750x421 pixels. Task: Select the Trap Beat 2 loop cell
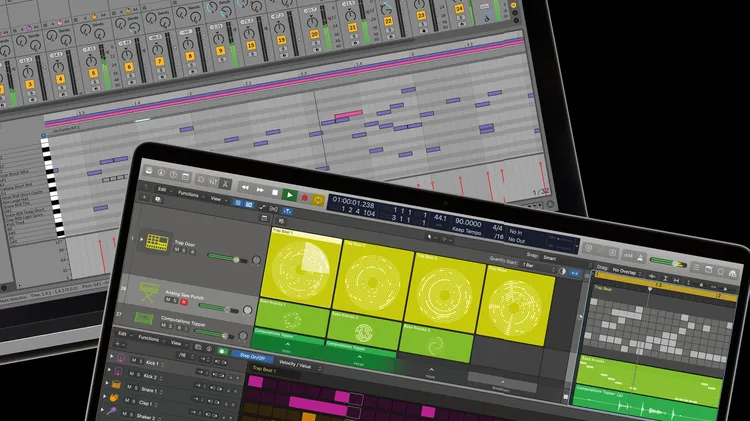coord(374,280)
